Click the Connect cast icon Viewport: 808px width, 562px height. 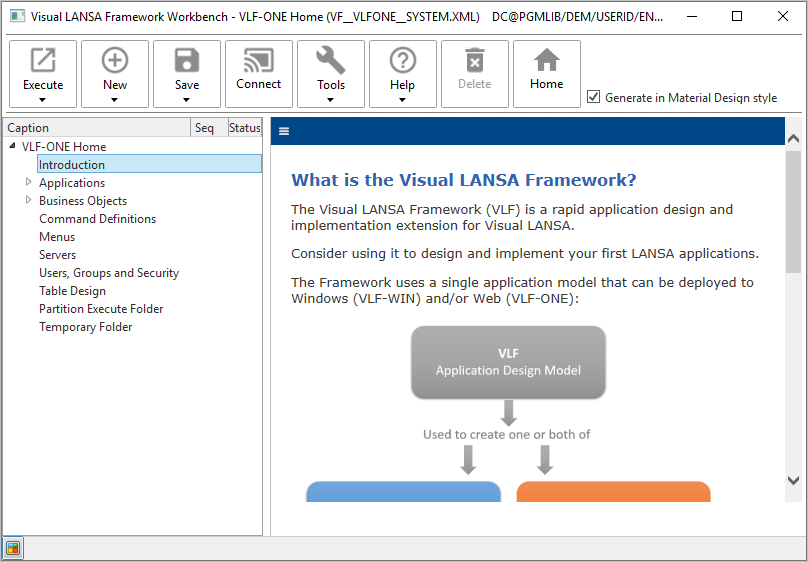tap(259, 60)
